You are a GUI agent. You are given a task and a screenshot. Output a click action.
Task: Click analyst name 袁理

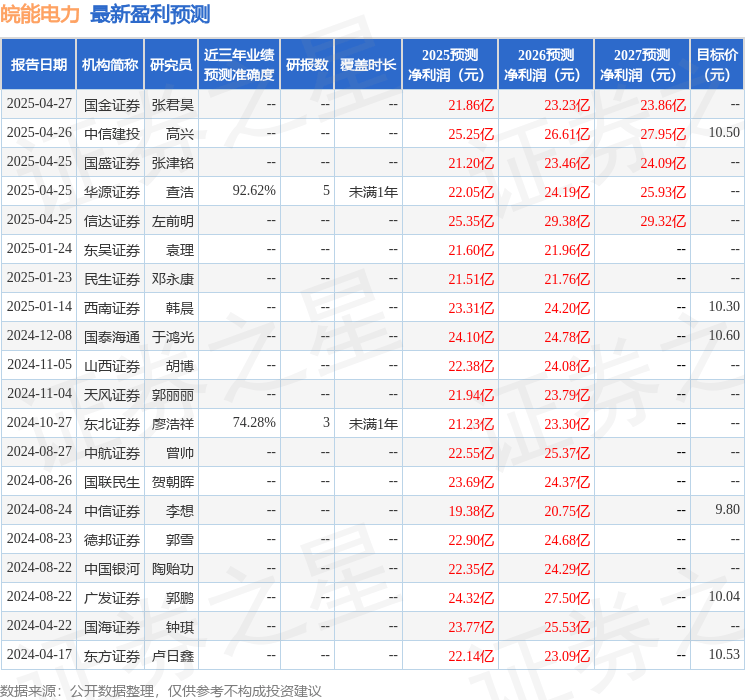tap(180, 250)
